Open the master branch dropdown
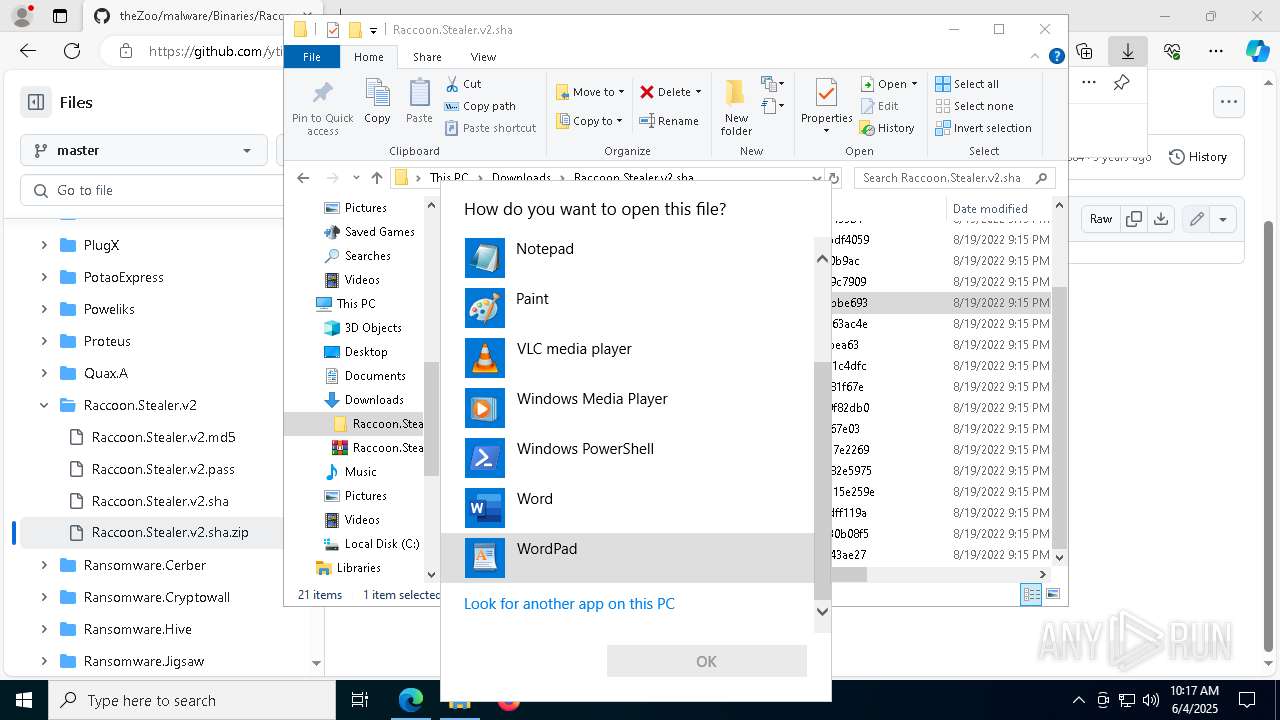Screen dimensions: 1280x720 [x=144, y=150]
